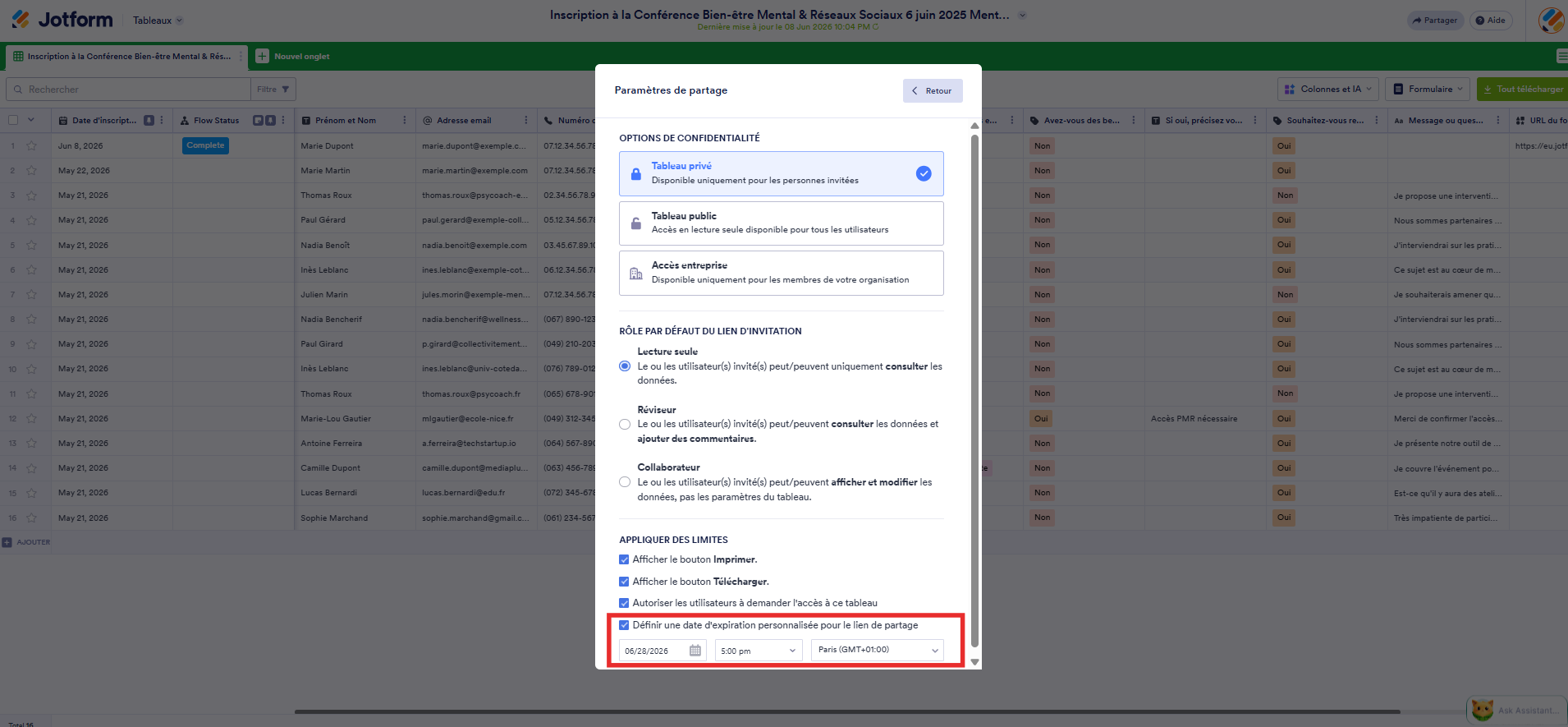
Task: Click the dialog scrollbar down arrow
Action: point(974,662)
